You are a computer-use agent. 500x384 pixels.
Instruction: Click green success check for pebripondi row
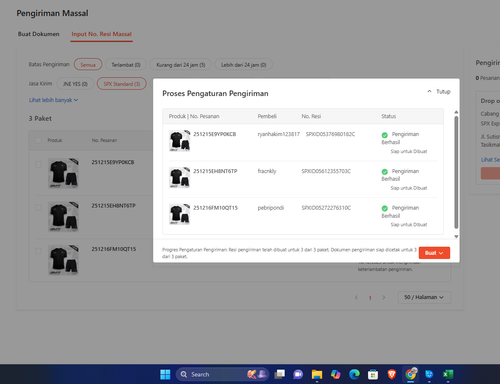tap(385, 208)
